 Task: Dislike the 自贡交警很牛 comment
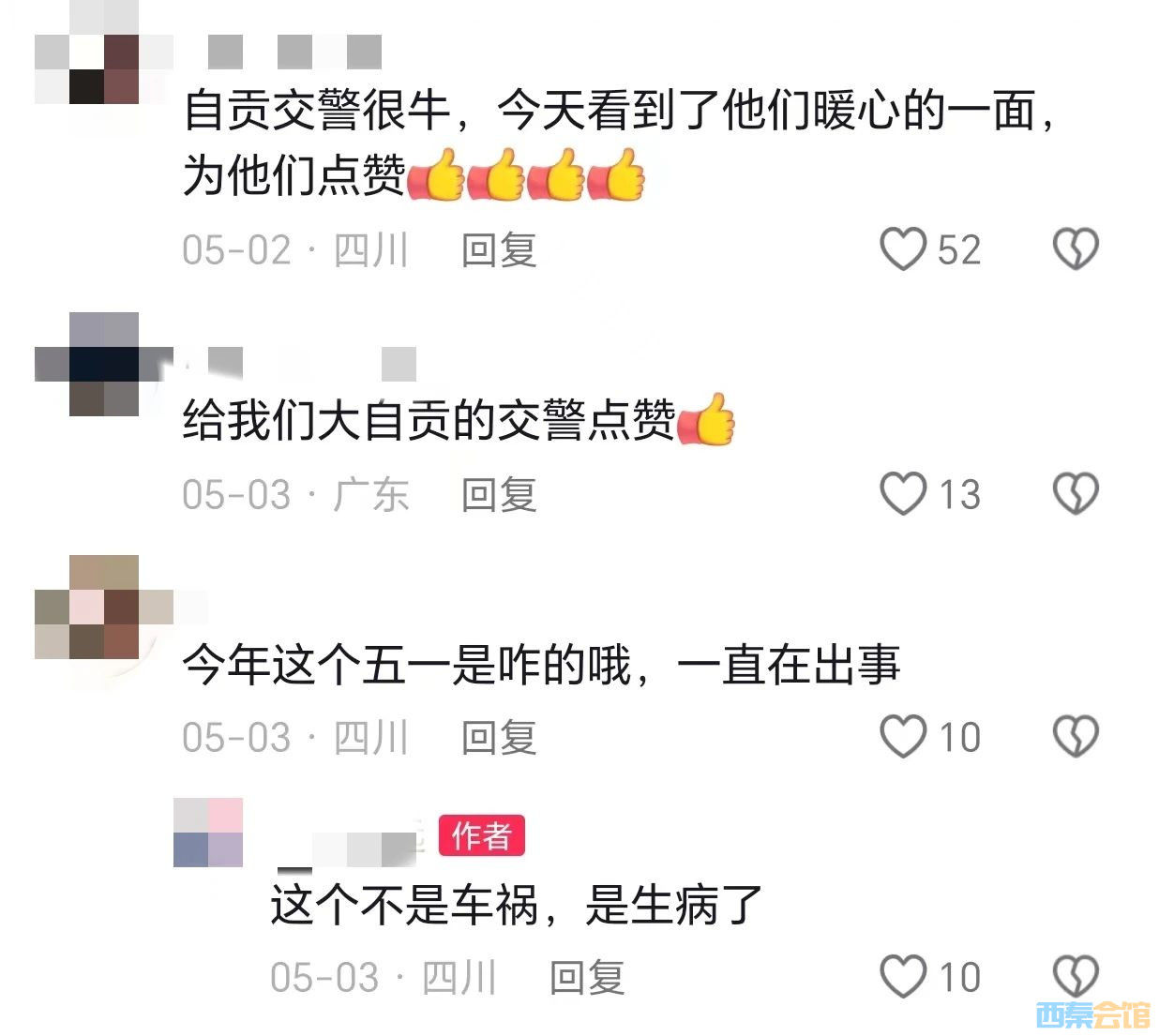[1076, 249]
